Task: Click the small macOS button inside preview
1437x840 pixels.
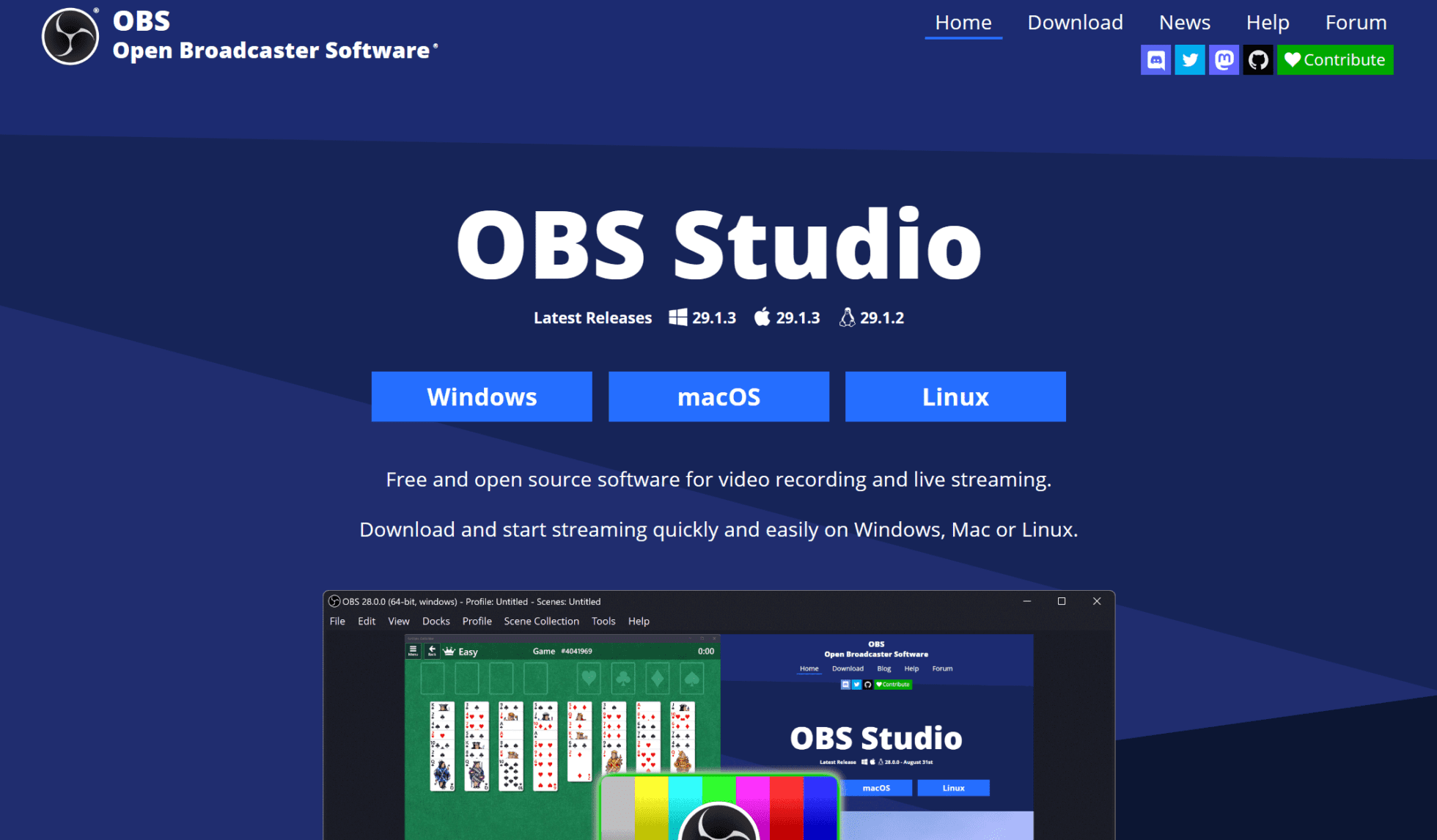Action: (876, 788)
